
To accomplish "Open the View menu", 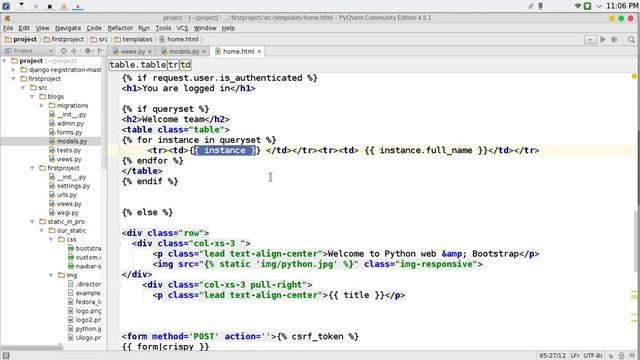I will click(x=42, y=28).
